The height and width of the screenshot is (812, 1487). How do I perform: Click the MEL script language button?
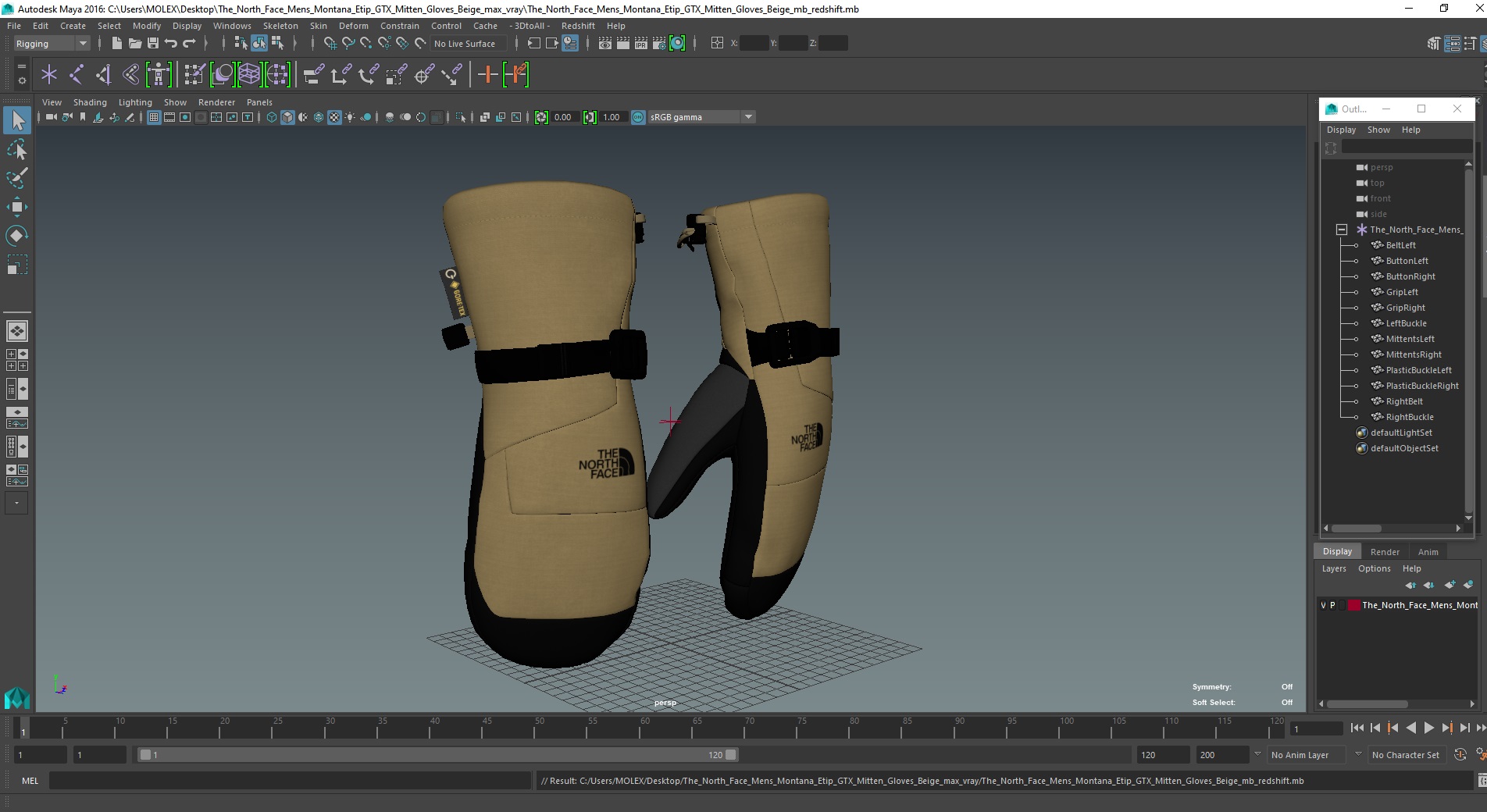30,781
